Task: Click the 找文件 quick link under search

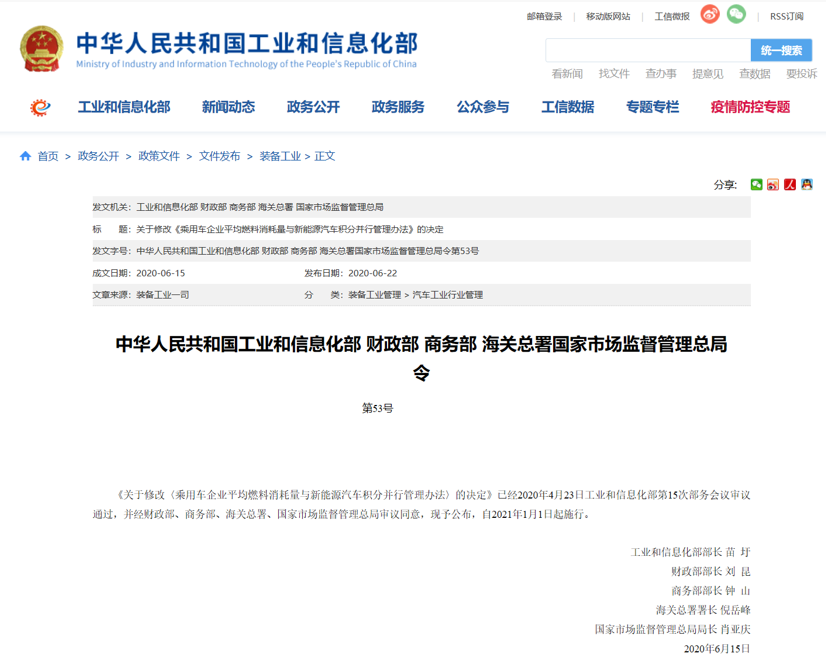Action: (x=614, y=74)
